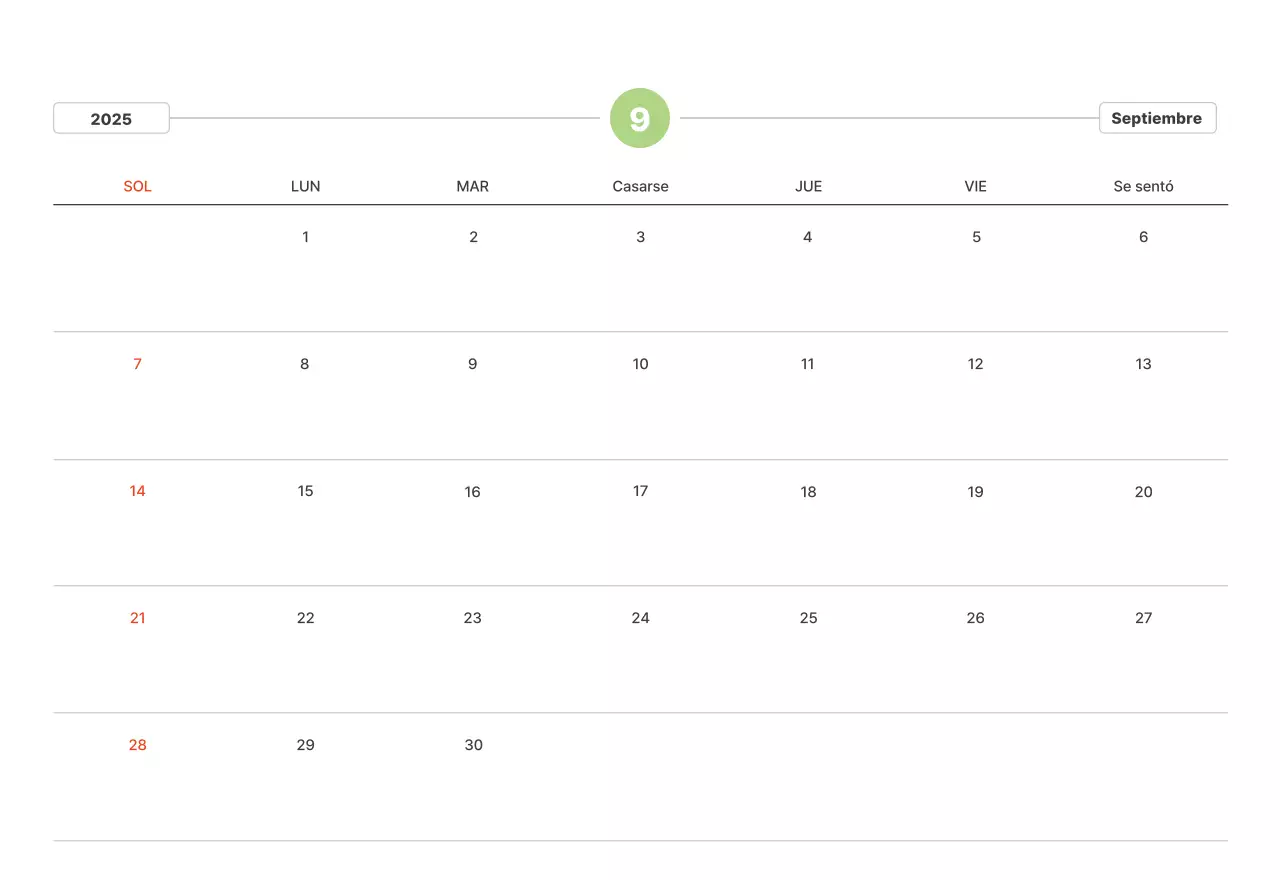The image size is (1280, 880).
Task: Click on date 1 in the calendar
Action: pyautogui.click(x=306, y=237)
